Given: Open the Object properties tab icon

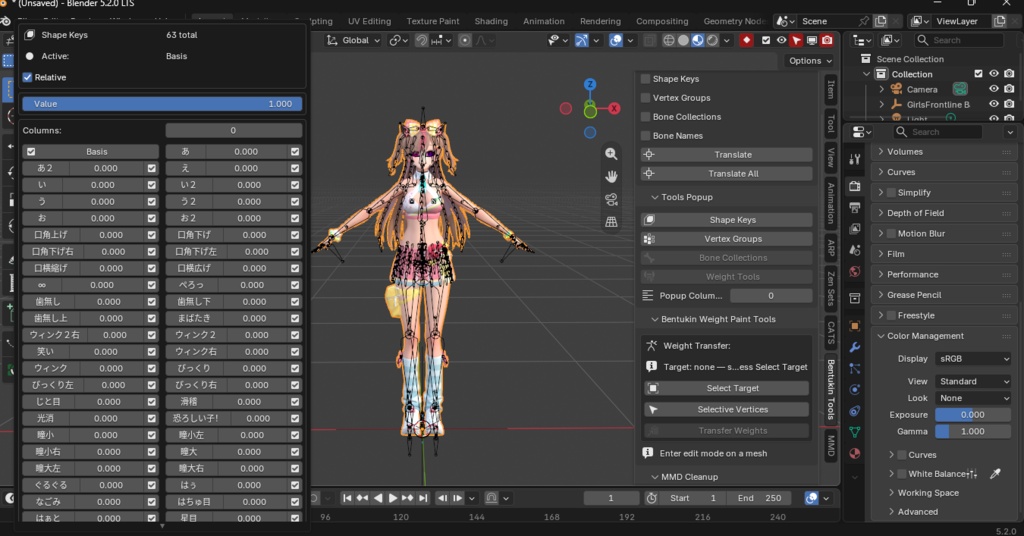Looking at the screenshot, I should [854, 326].
